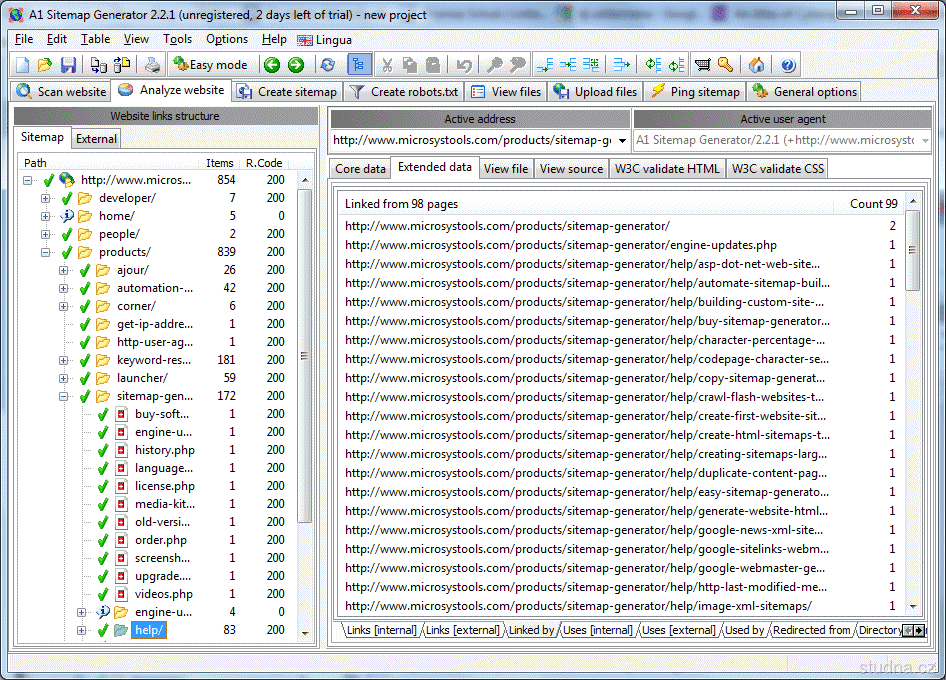
Task: Expand the developer/ folder in tree
Action: 46,198
